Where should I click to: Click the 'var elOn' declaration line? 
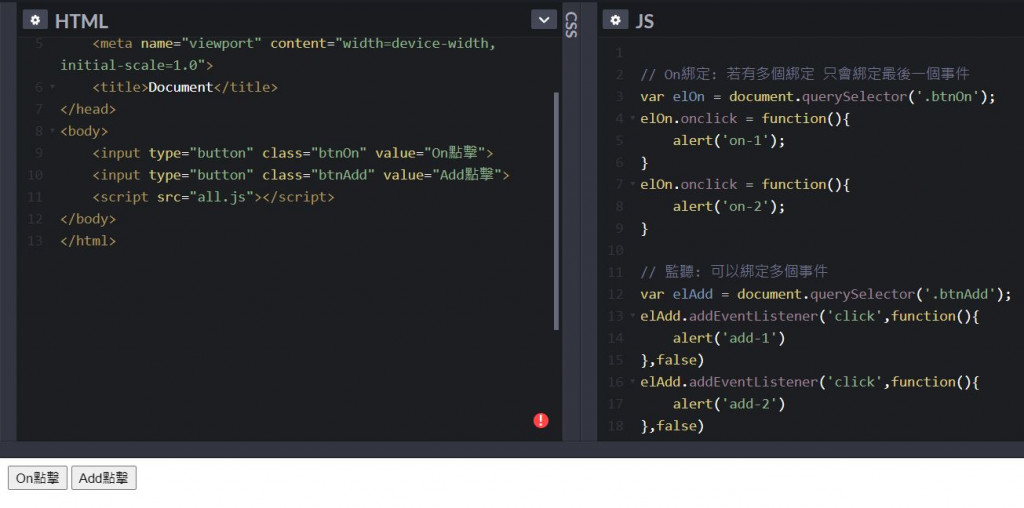[x=818, y=97]
